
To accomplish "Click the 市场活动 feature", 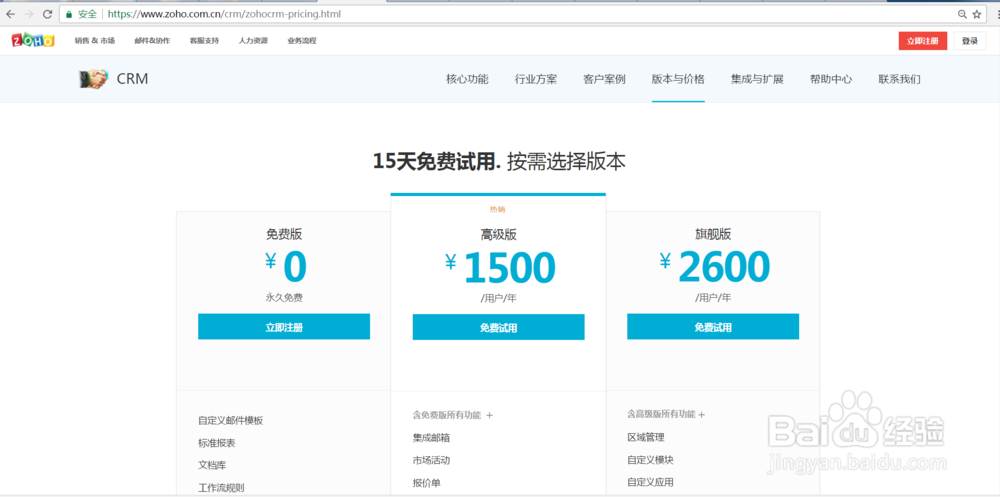I will [431, 460].
